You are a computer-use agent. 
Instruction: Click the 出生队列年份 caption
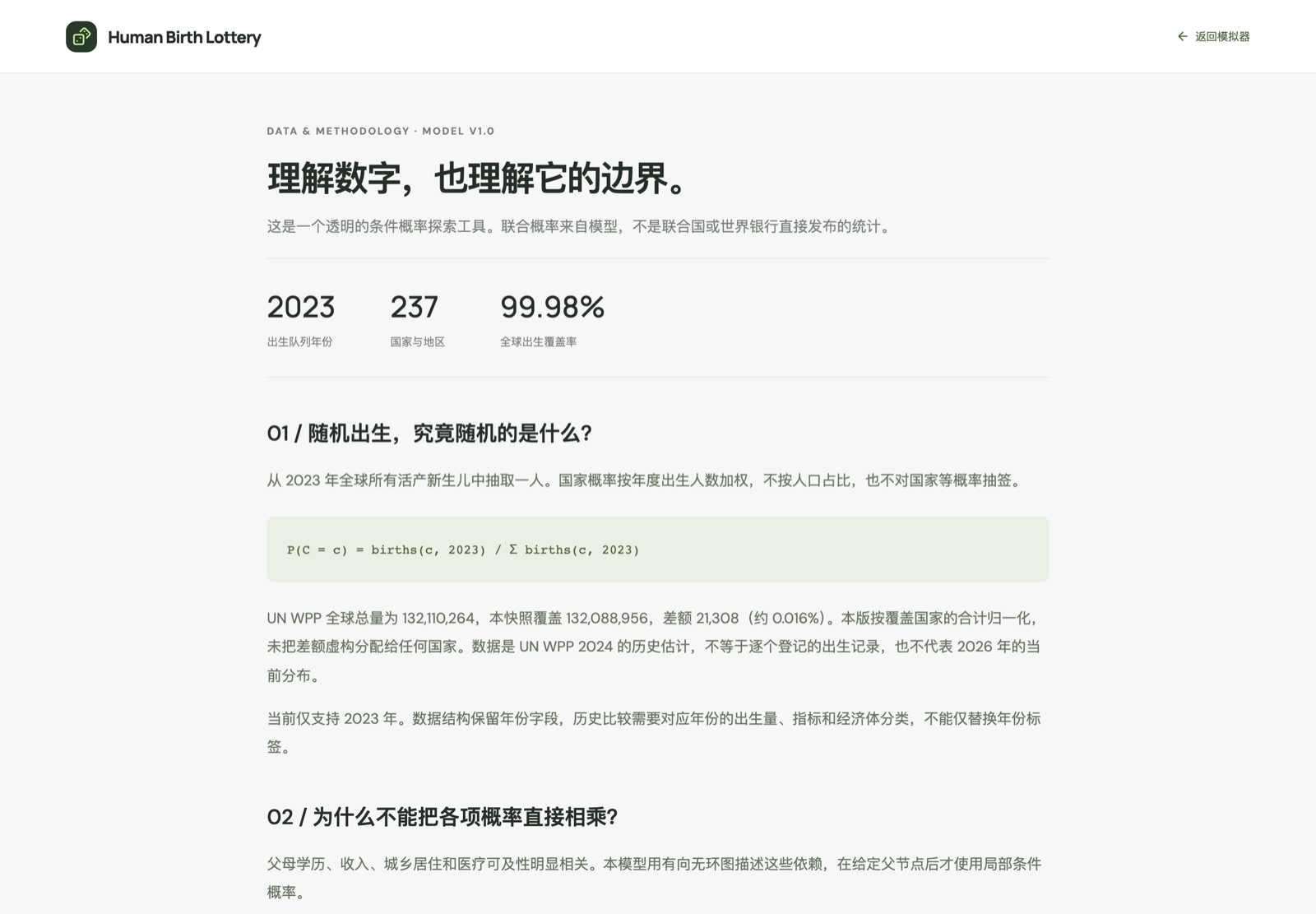point(299,341)
